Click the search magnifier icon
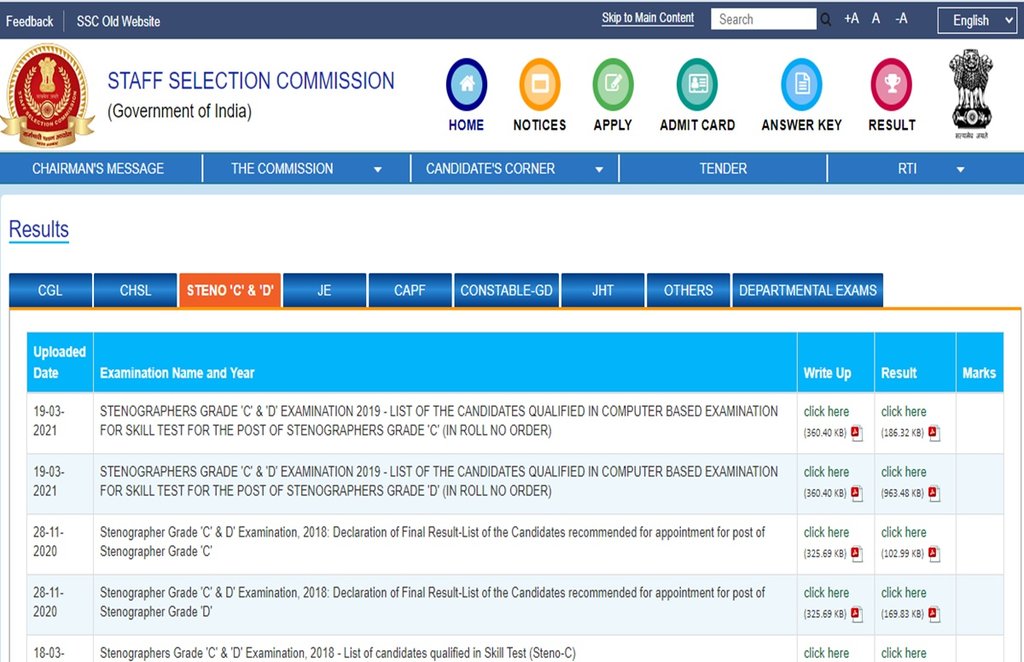 [825, 20]
